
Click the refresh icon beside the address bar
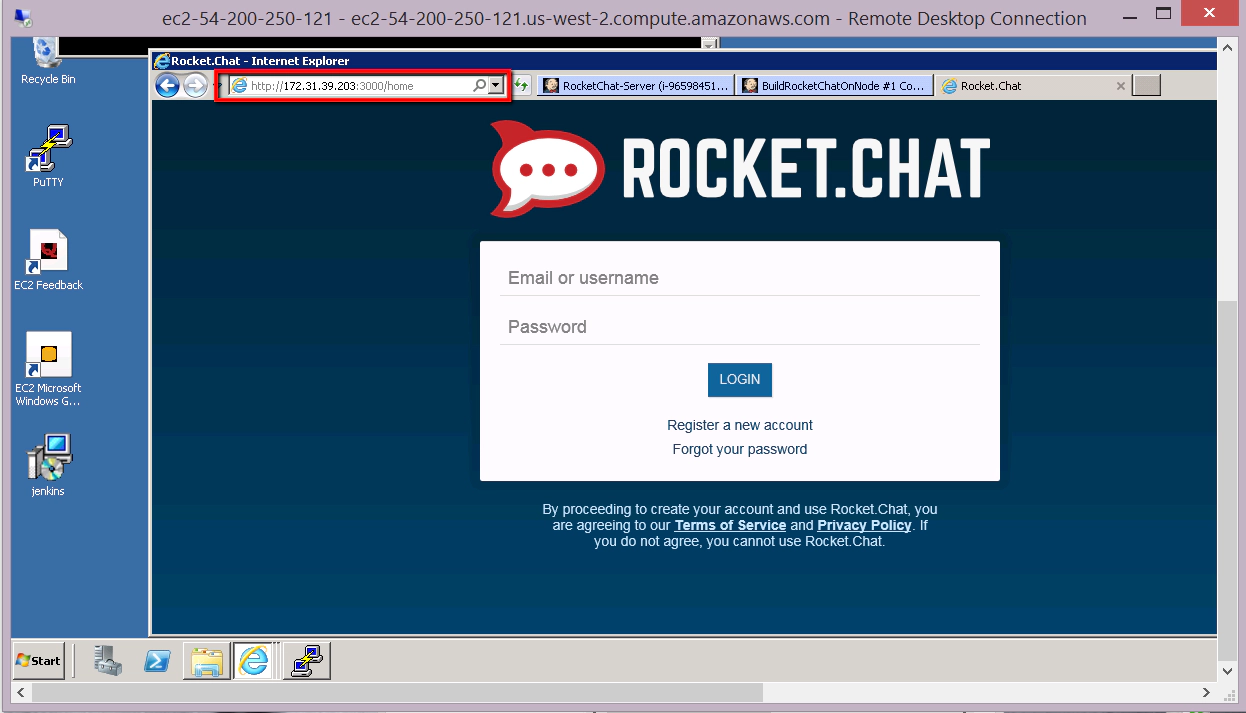[521, 85]
